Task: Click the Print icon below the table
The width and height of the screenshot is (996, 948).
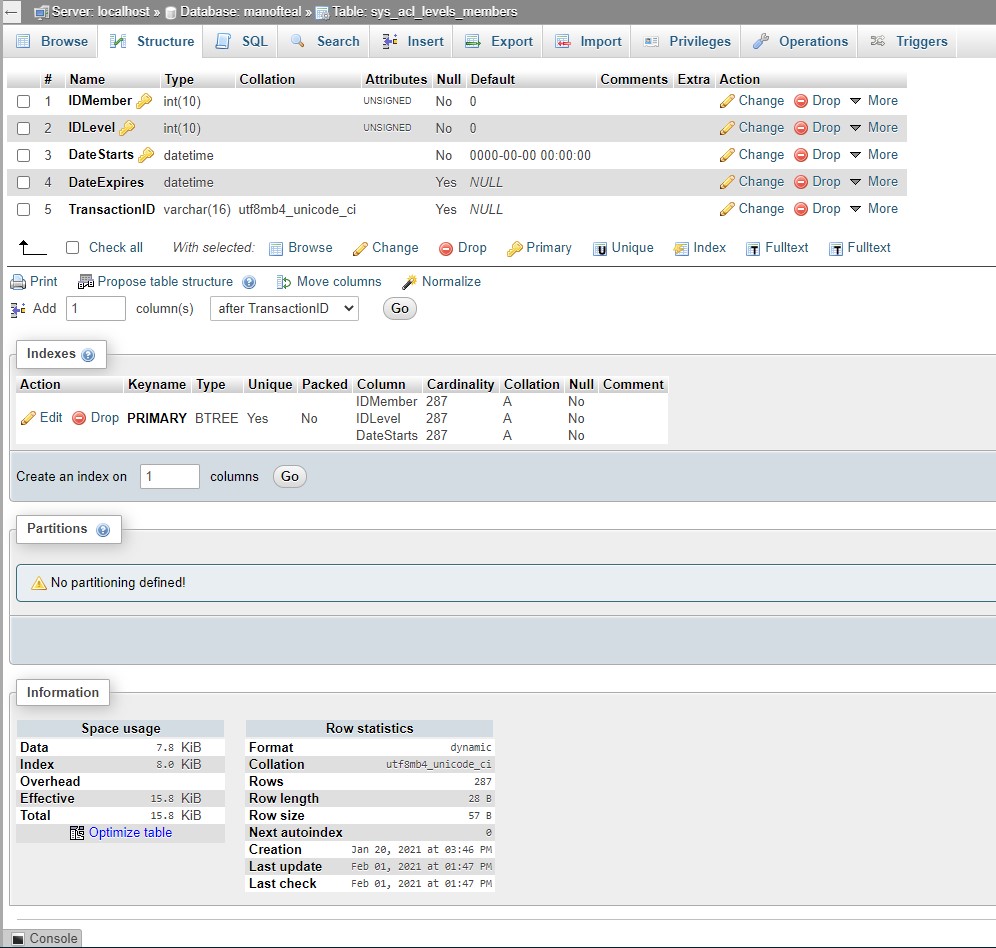Action: click(x=17, y=282)
